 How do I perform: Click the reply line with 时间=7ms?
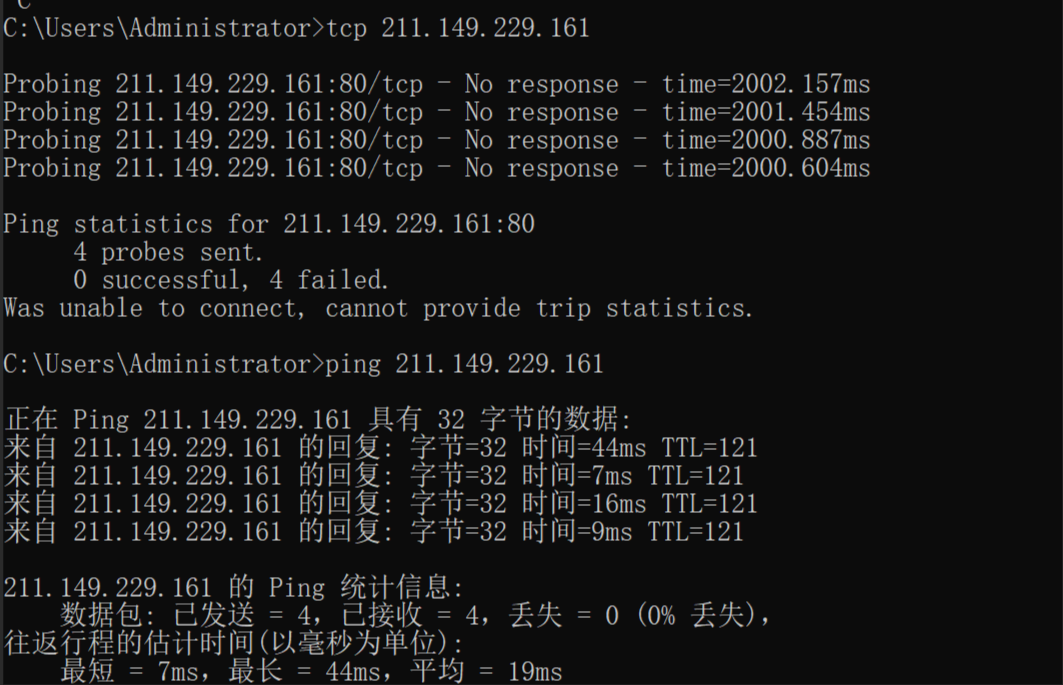(x=374, y=476)
